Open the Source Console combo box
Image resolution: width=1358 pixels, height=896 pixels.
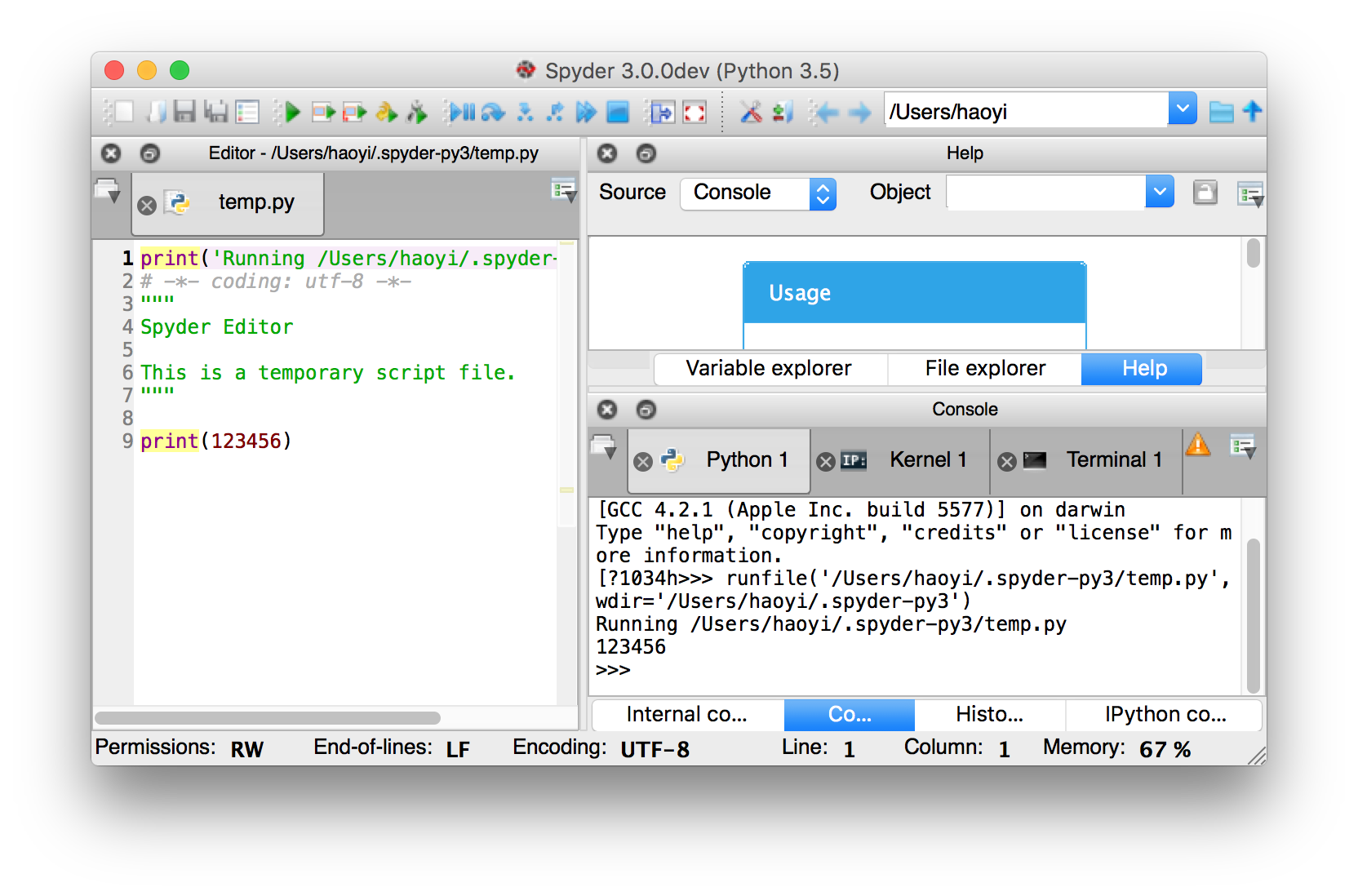click(758, 193)
